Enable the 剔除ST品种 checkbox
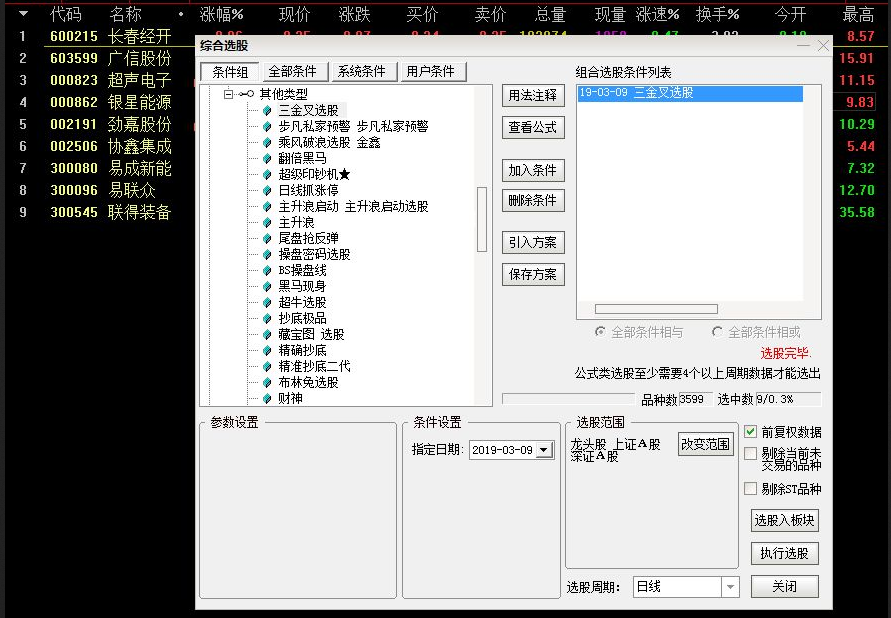Screen dimensions: 891x618 click(x=751, y=488)
